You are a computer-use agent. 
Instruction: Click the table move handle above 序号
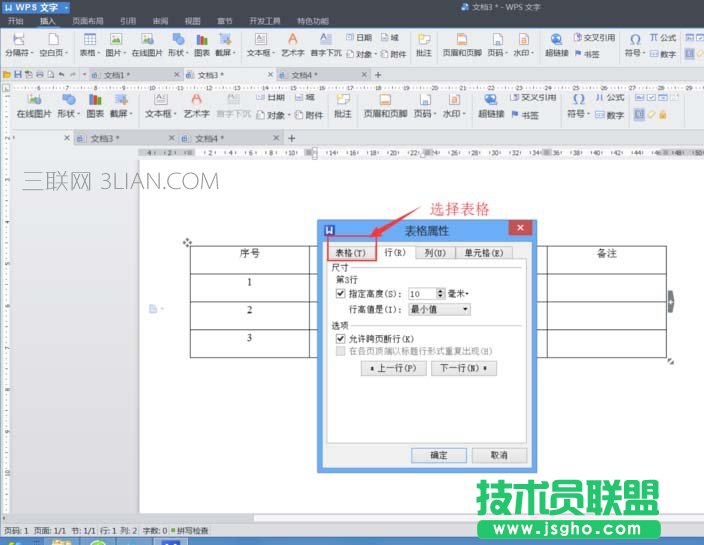pos(187,242)
